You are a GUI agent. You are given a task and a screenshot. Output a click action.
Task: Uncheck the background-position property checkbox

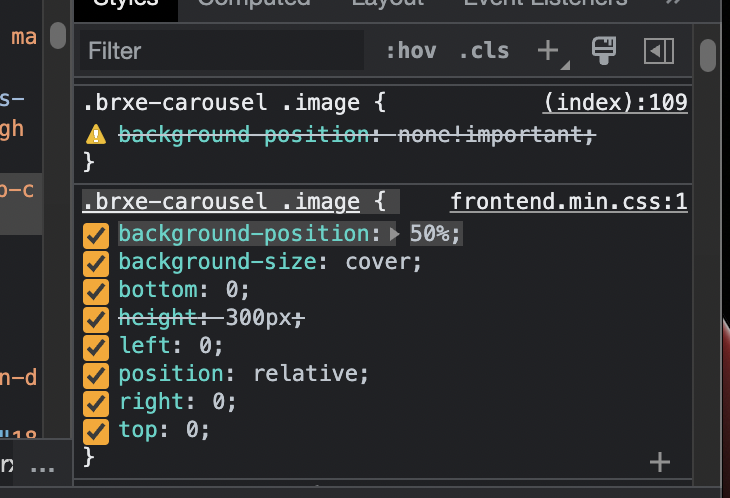[x=96, y=235]
